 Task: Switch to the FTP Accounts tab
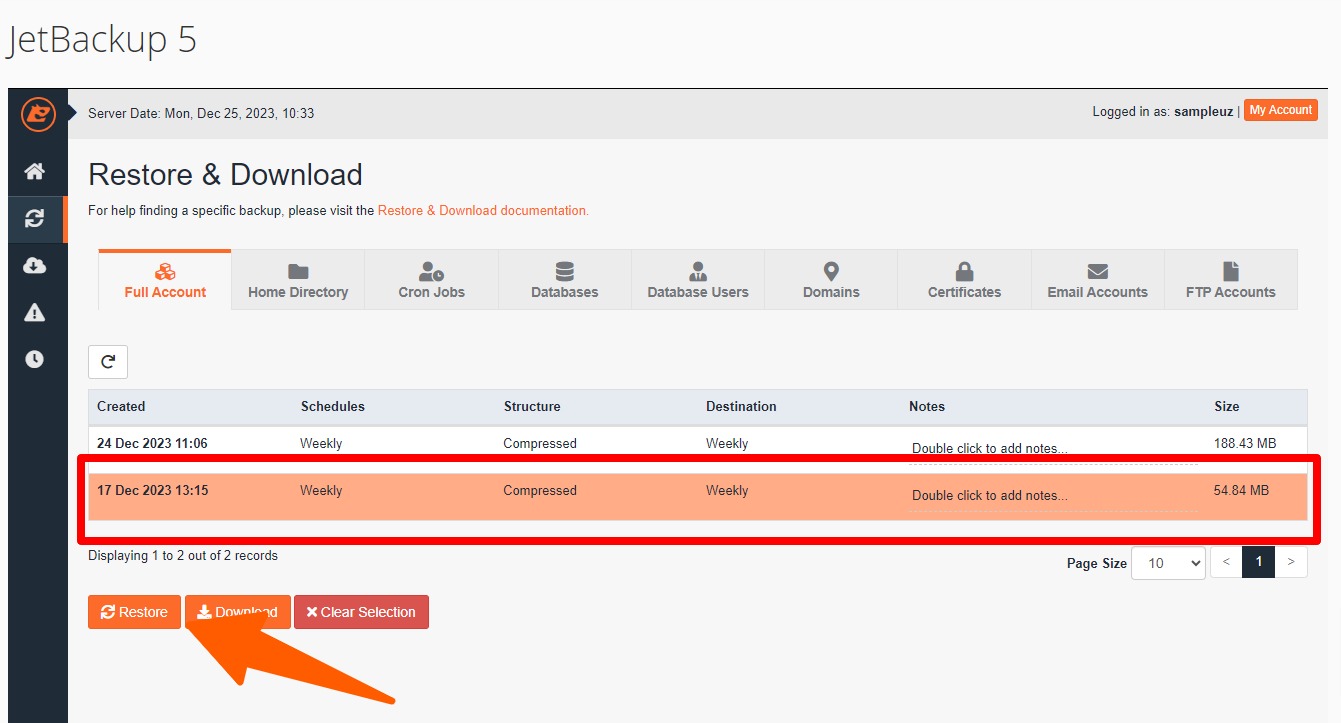[x=1230, y=280]
